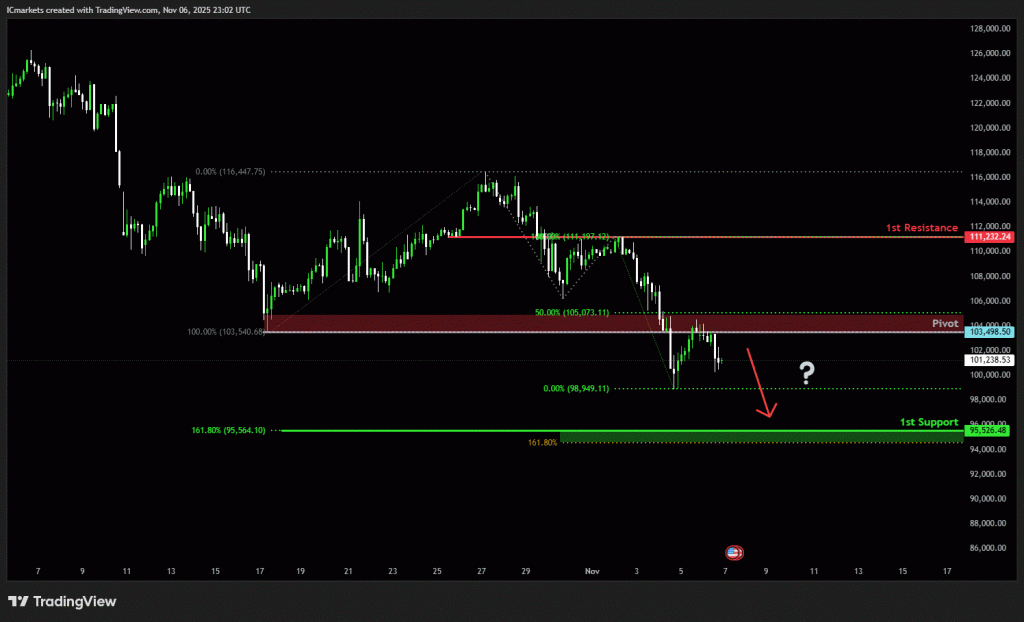Click the red 111,232.24 price tag
This screenshot has height=622, width=1024.
[990, 237]
